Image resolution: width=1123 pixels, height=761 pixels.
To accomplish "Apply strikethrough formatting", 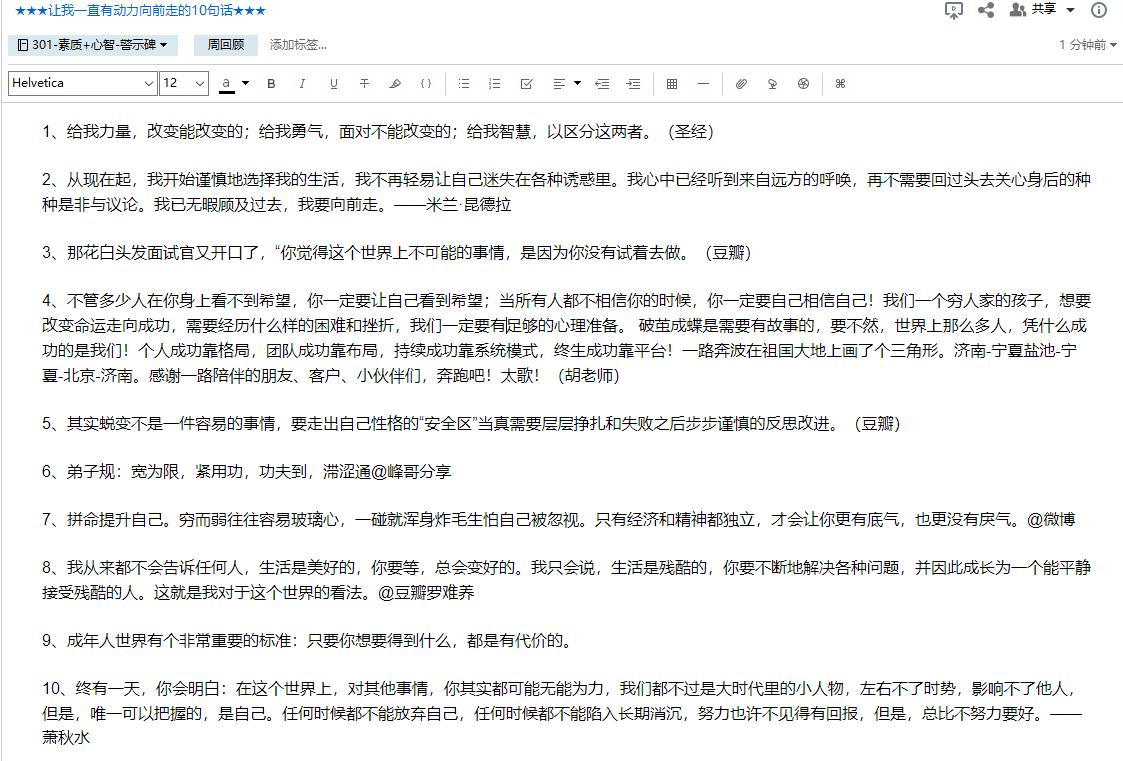I will coord(364,84).
